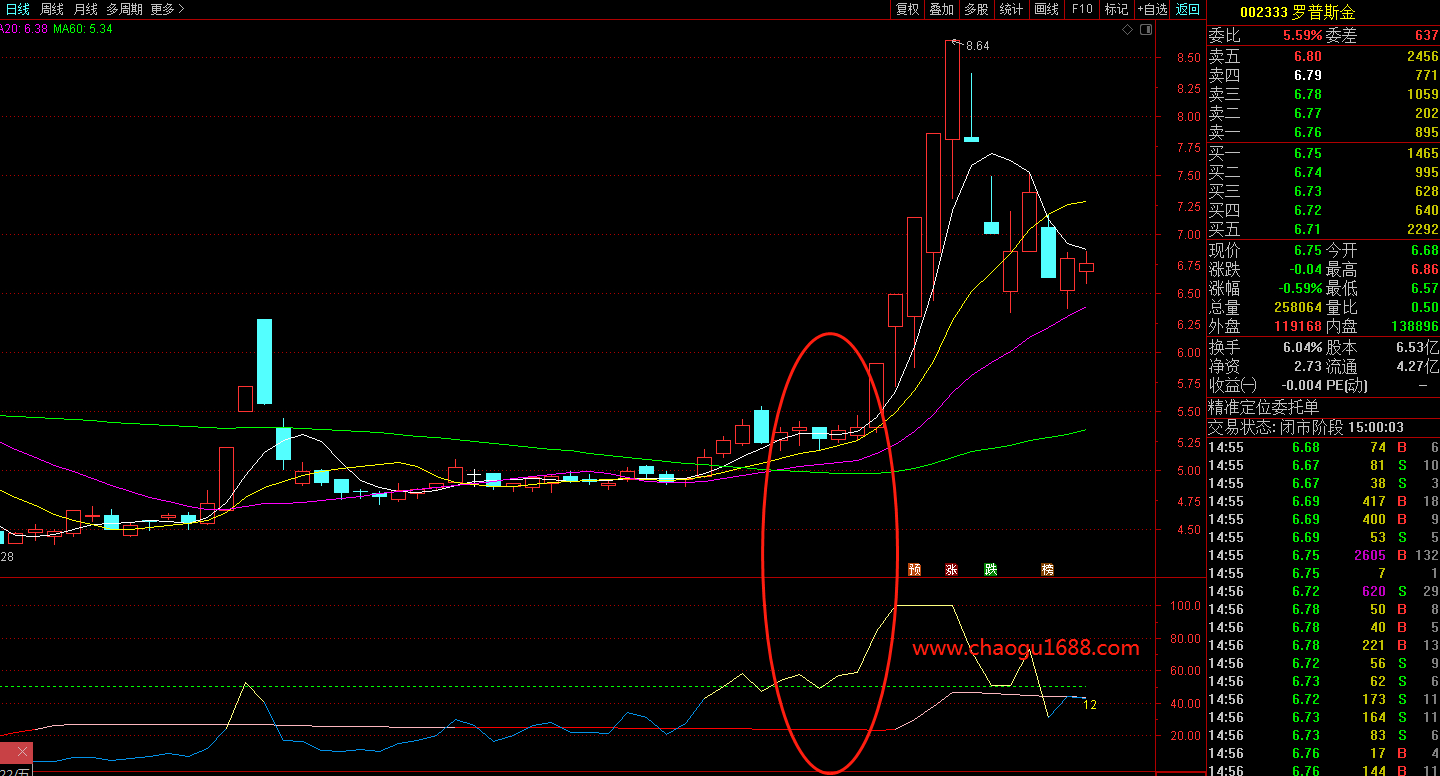Toggle the side panel icon beside the diamond
Image resolution: width=1440 pixels, height=776 pixels.
coord(1146,30)
